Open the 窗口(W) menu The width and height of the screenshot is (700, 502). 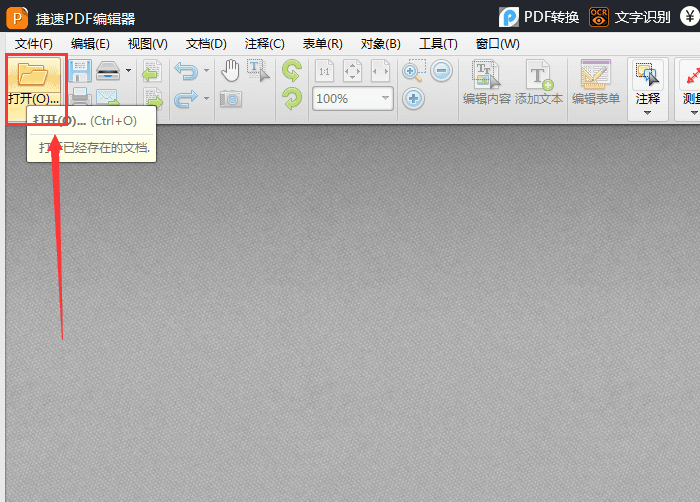pyautogui.click(x=498, y=44)
